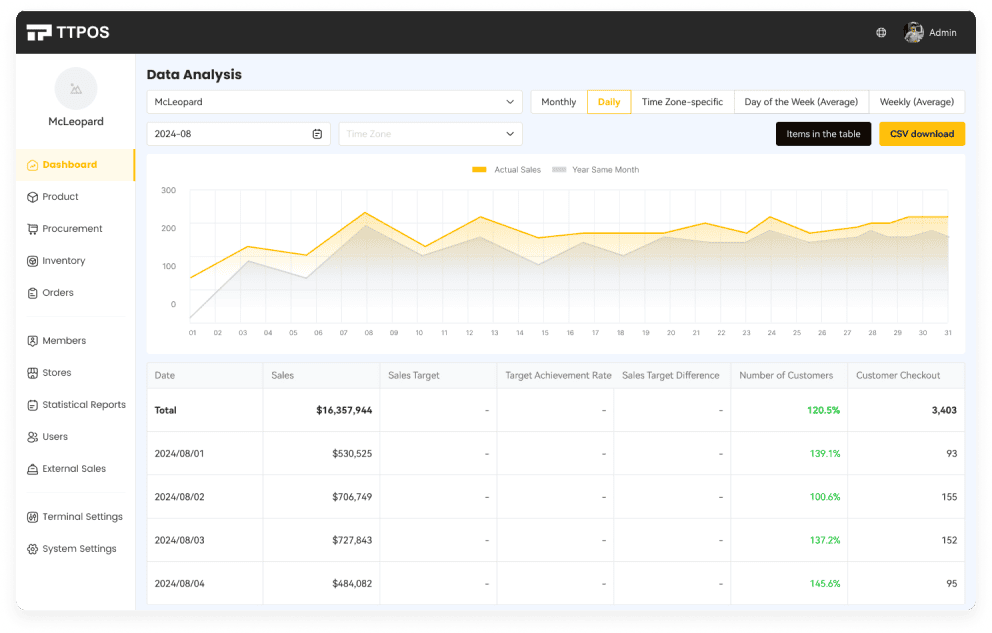Expand the McLeopard store dropdown
The image size is (992, 633).
click(334, 102)
